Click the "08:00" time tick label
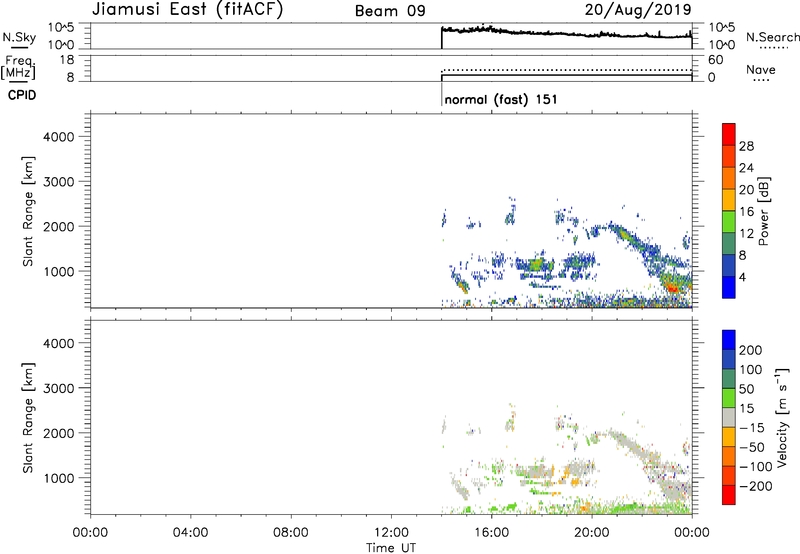 point(291,533)
